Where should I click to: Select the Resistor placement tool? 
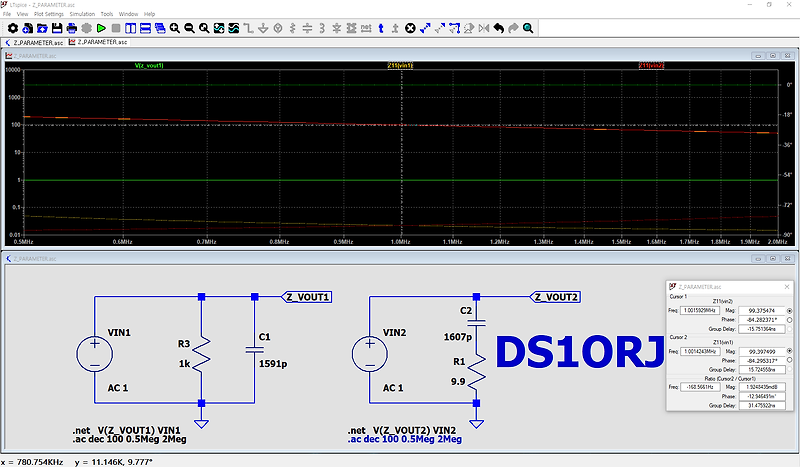(x=293, y=29)
